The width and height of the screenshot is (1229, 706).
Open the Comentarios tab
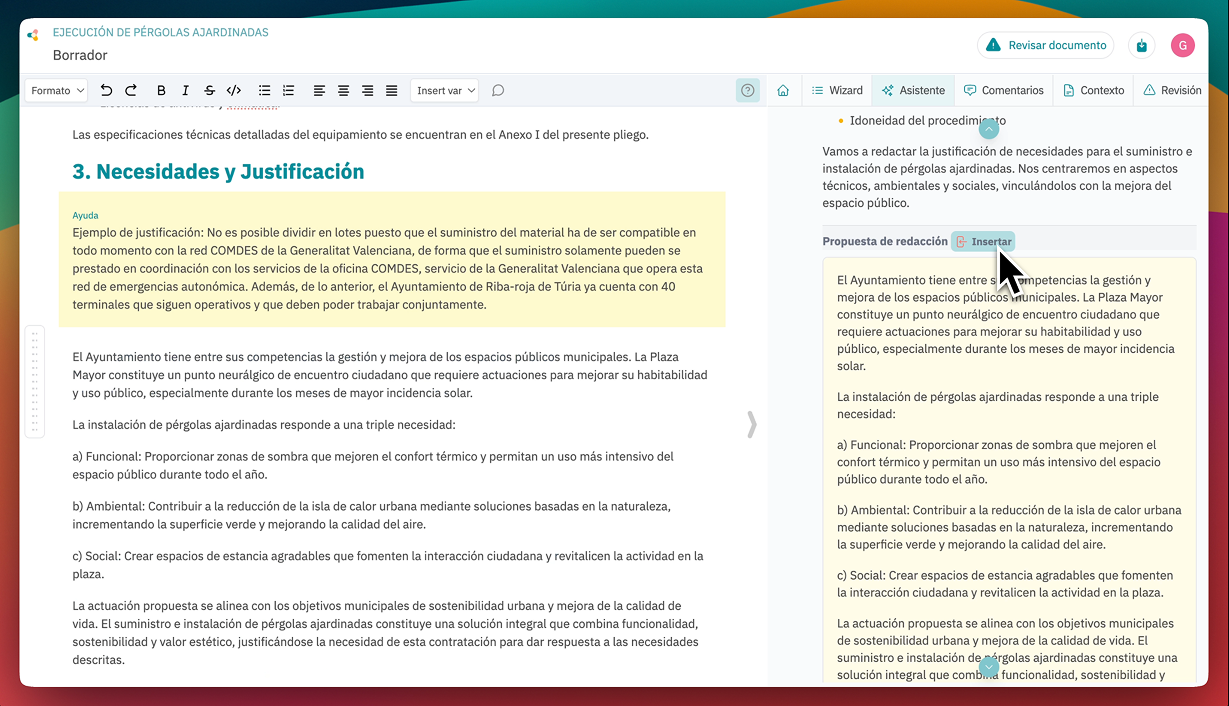click(1003, 90)
